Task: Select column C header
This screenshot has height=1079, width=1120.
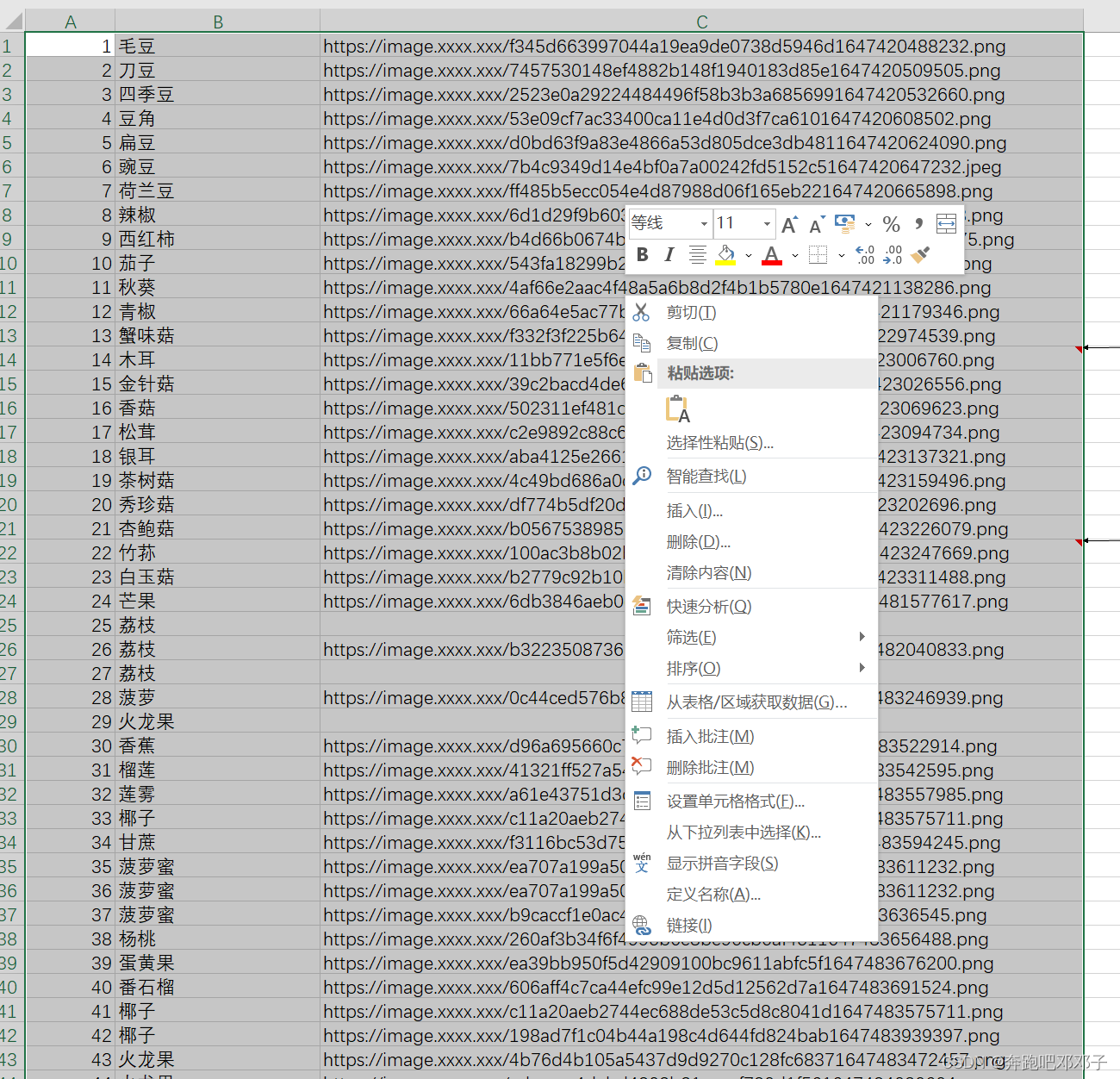Action: point(702,22)
